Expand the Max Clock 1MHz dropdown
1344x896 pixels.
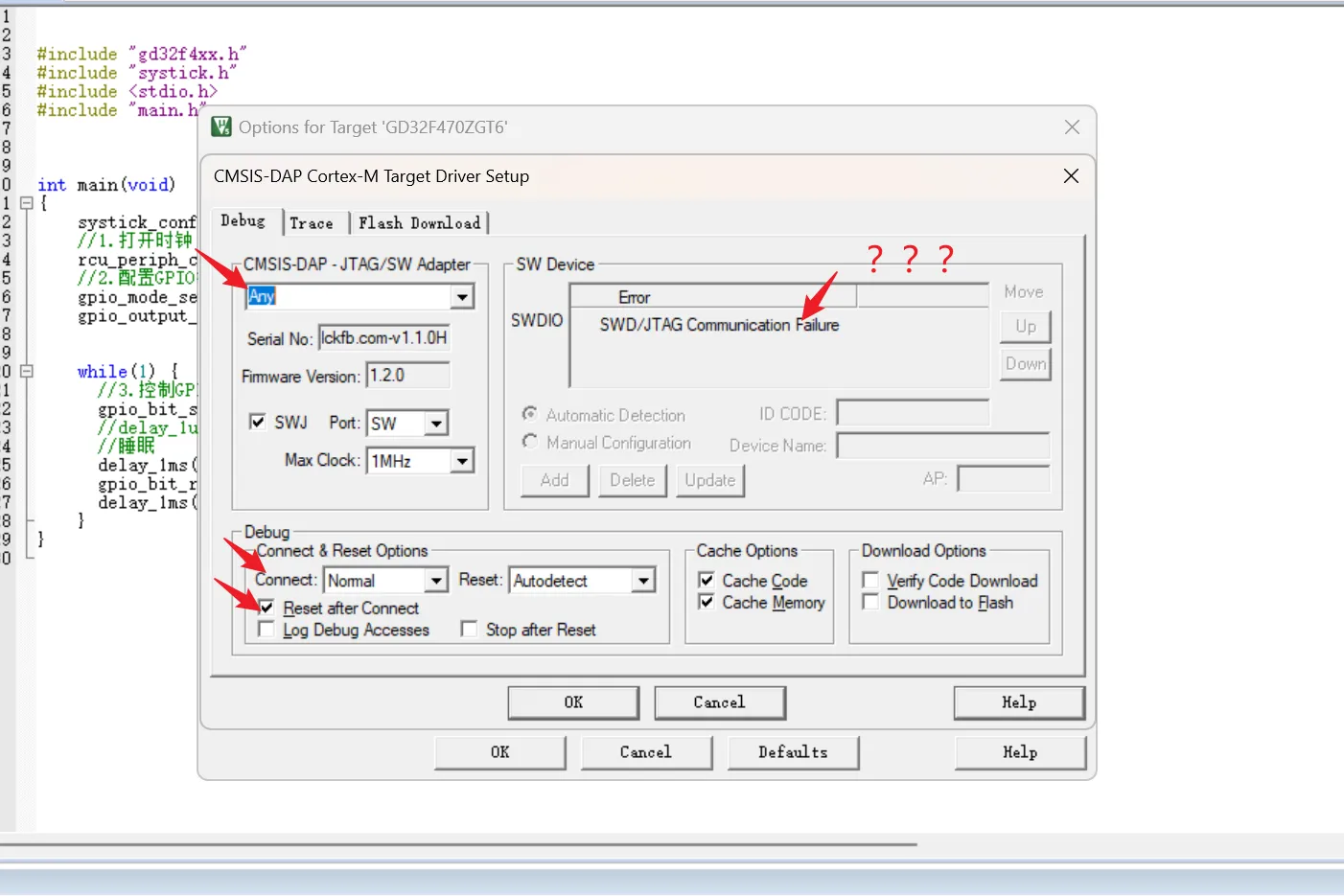coord(462,461)
